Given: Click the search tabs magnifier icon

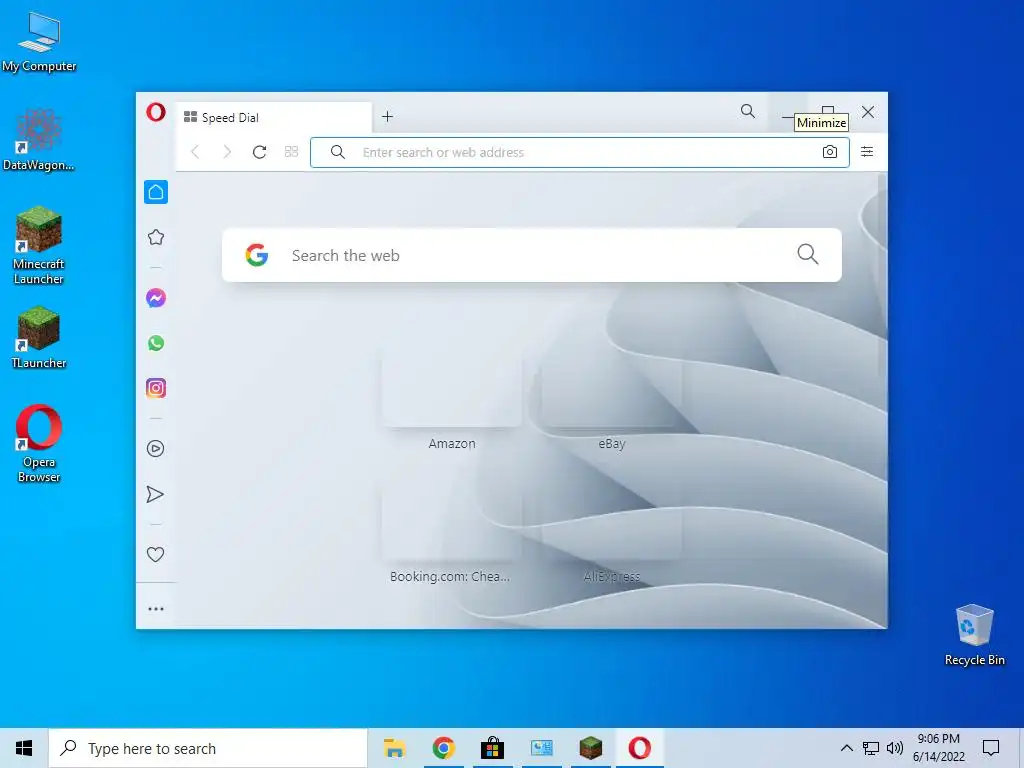Looking at the screenshot, I should (x=748, y=112).
